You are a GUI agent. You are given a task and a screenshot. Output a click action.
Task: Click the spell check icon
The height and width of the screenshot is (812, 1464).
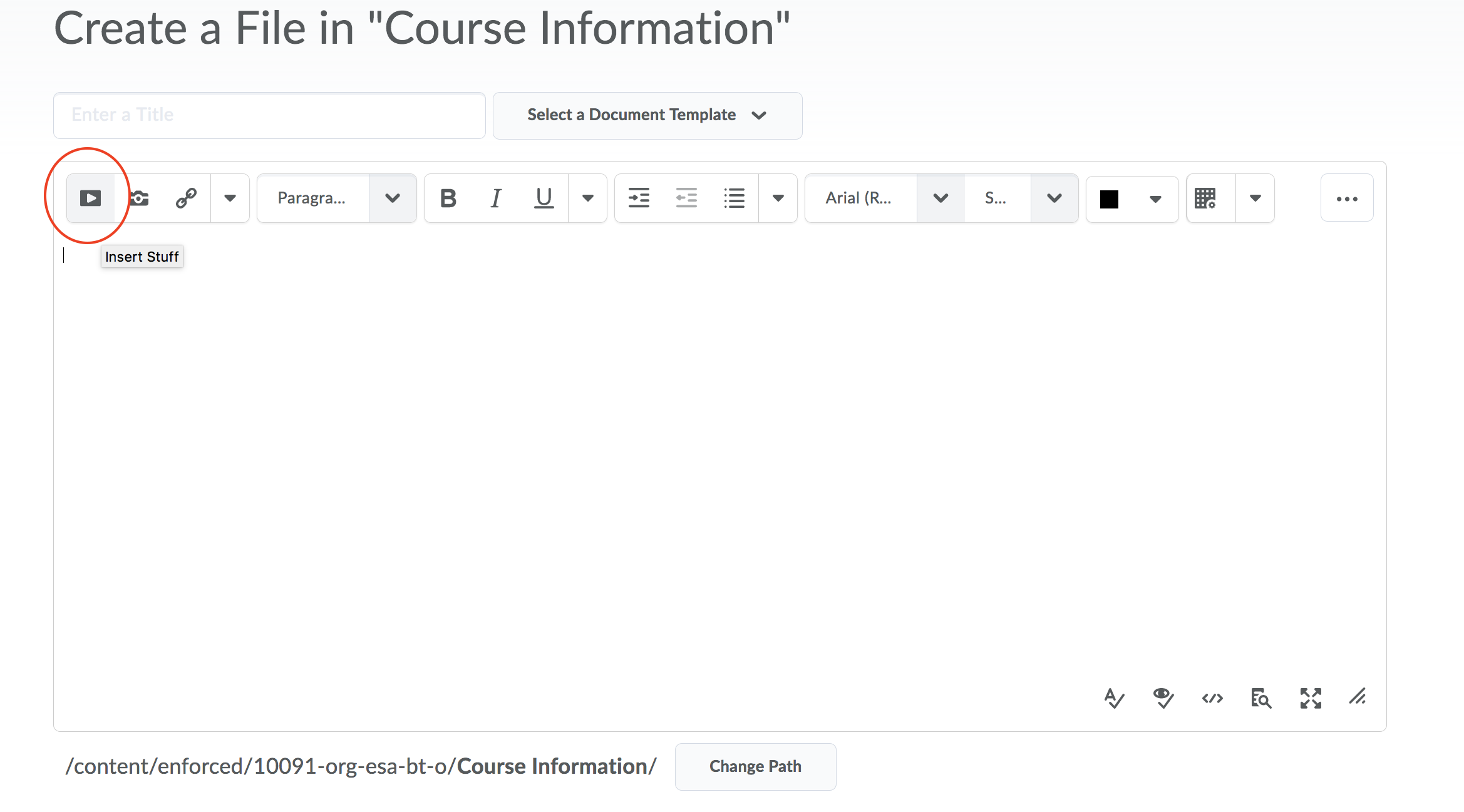(1114, 698)
